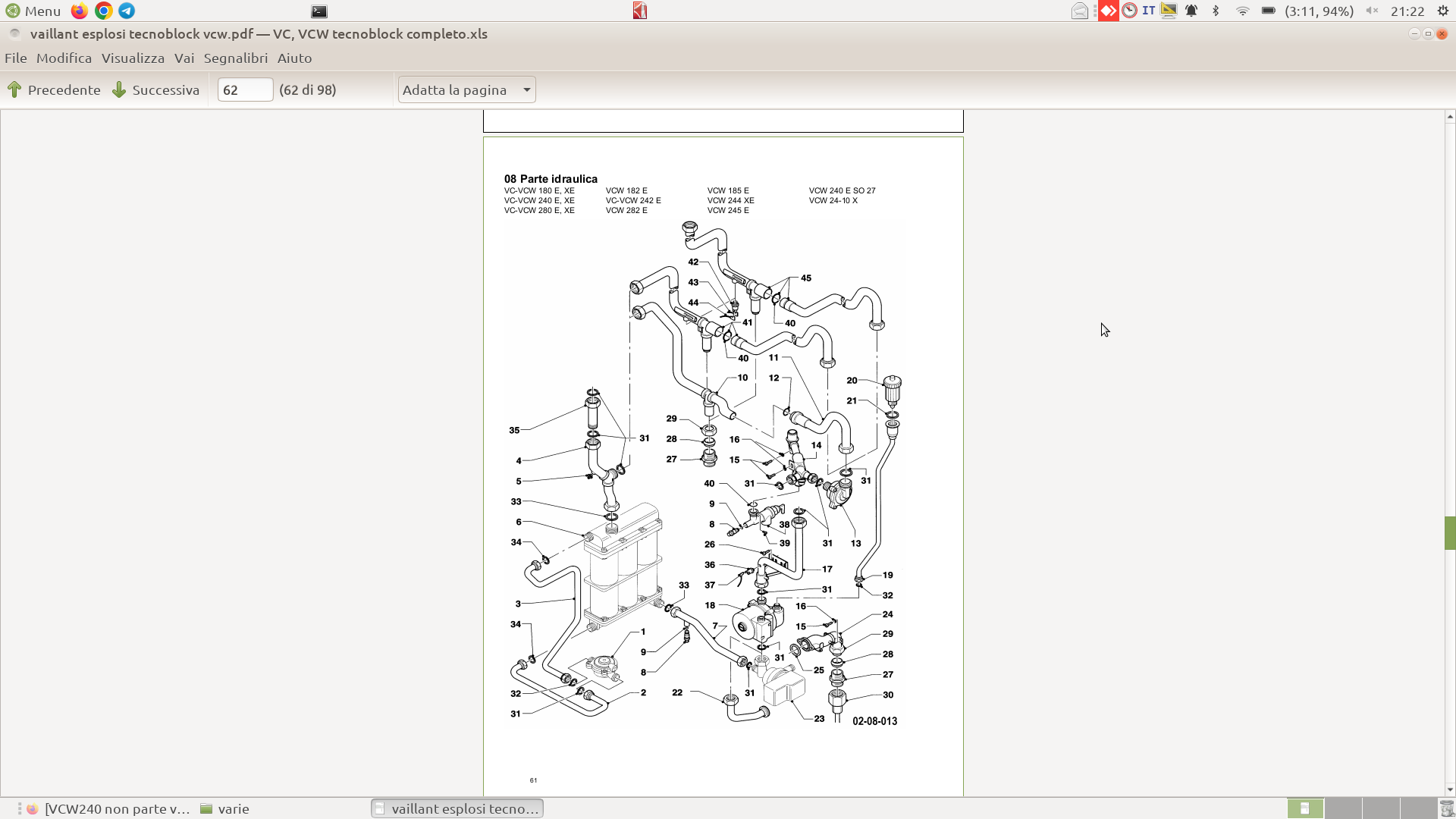This screenshot has width=1456, height=819.
Task: Open the File menu
Action: [15, 58]
